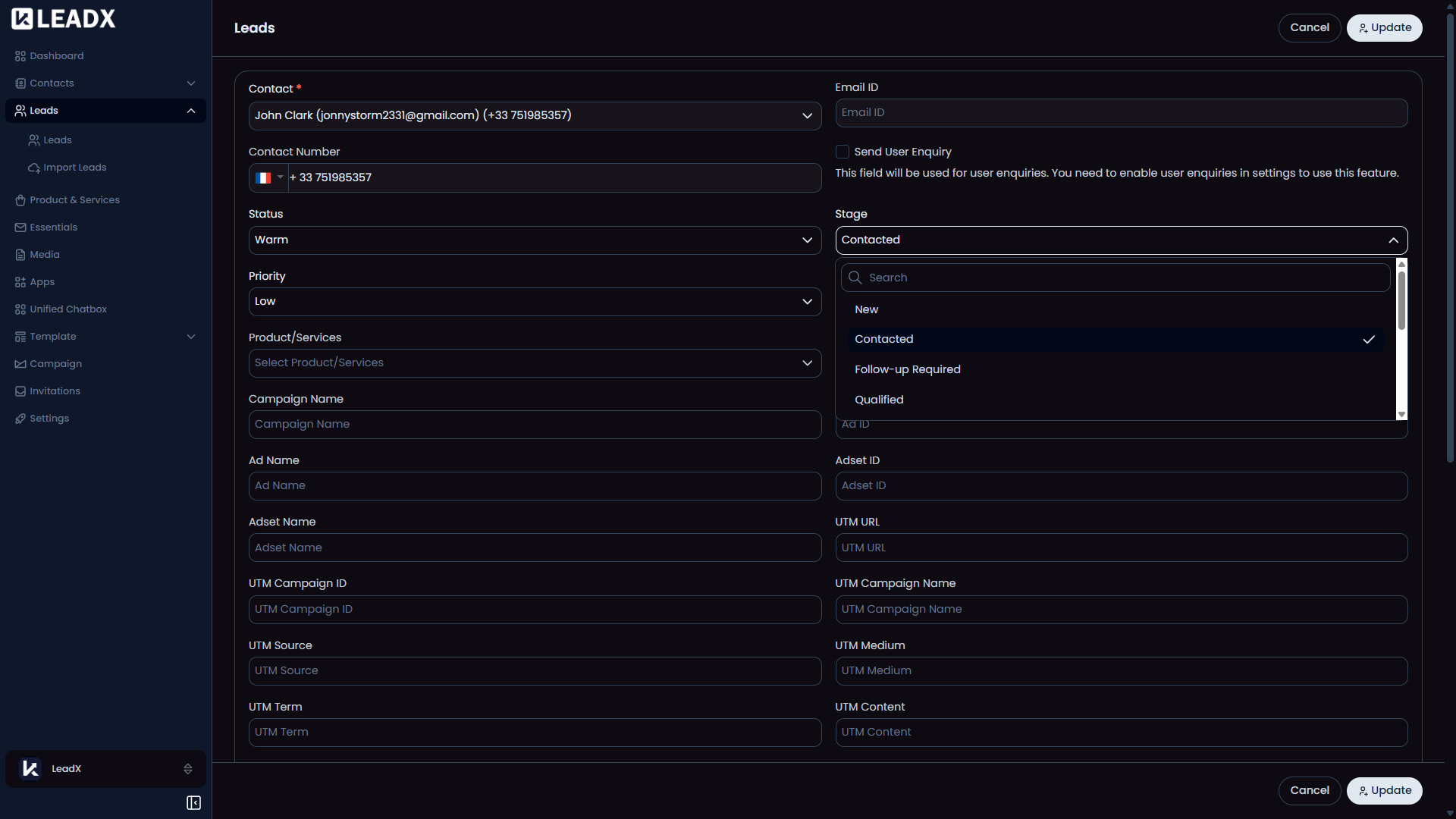Click the Dashboard icon in sidebar
Viewport: 1456px width, 819px height.
point(20,56)
